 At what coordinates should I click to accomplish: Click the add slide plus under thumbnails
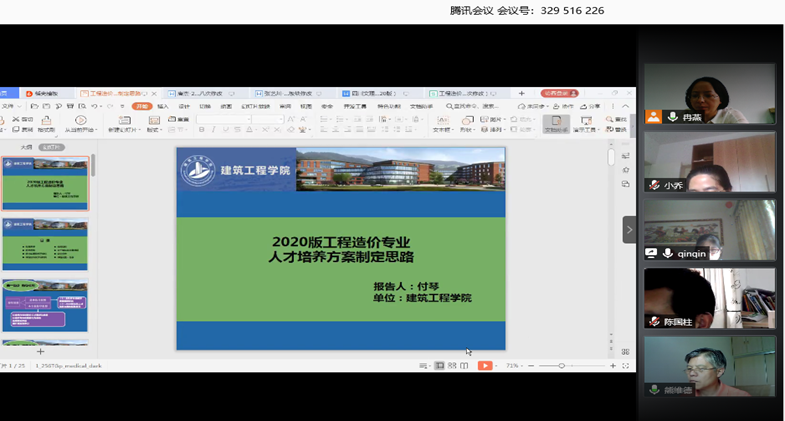(41, 352)
